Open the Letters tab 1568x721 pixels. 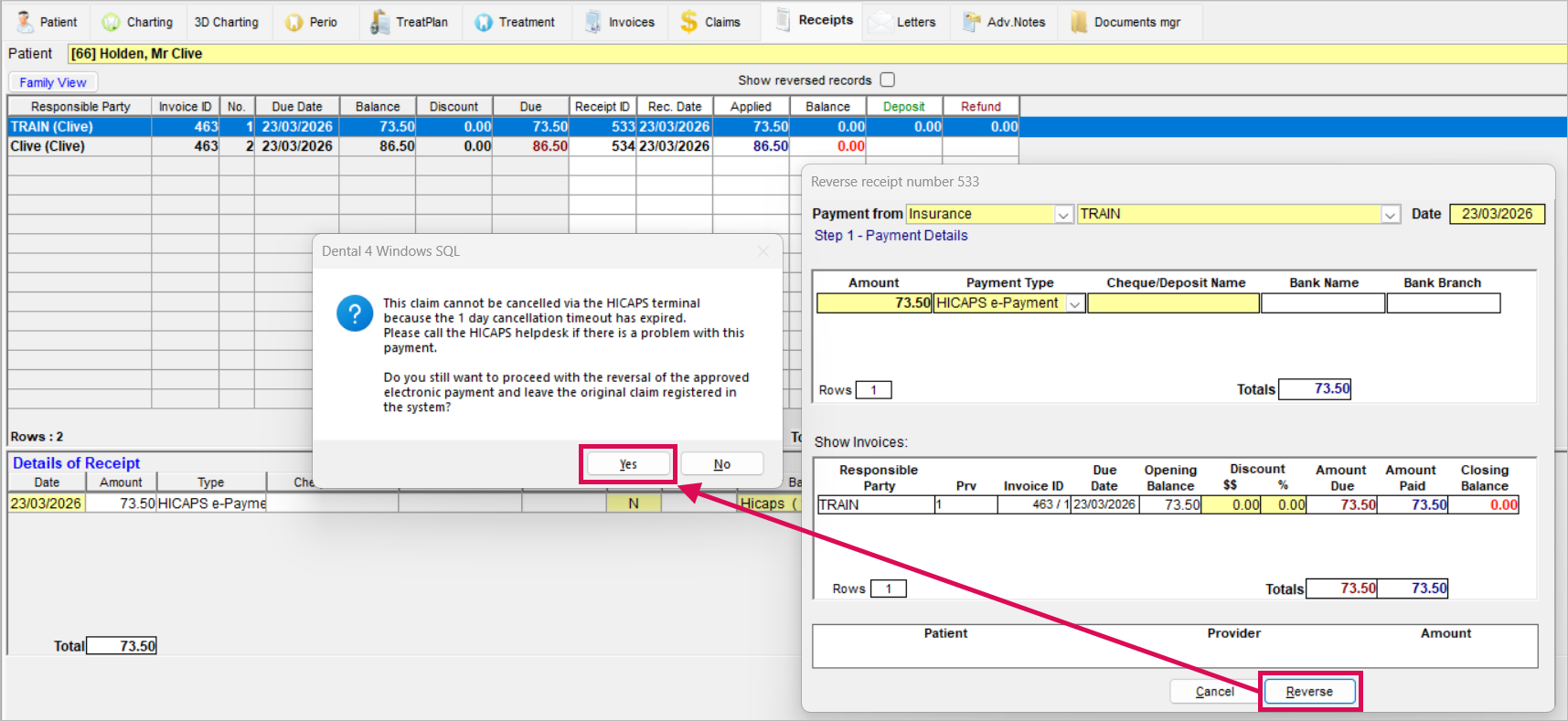point(915,22)
